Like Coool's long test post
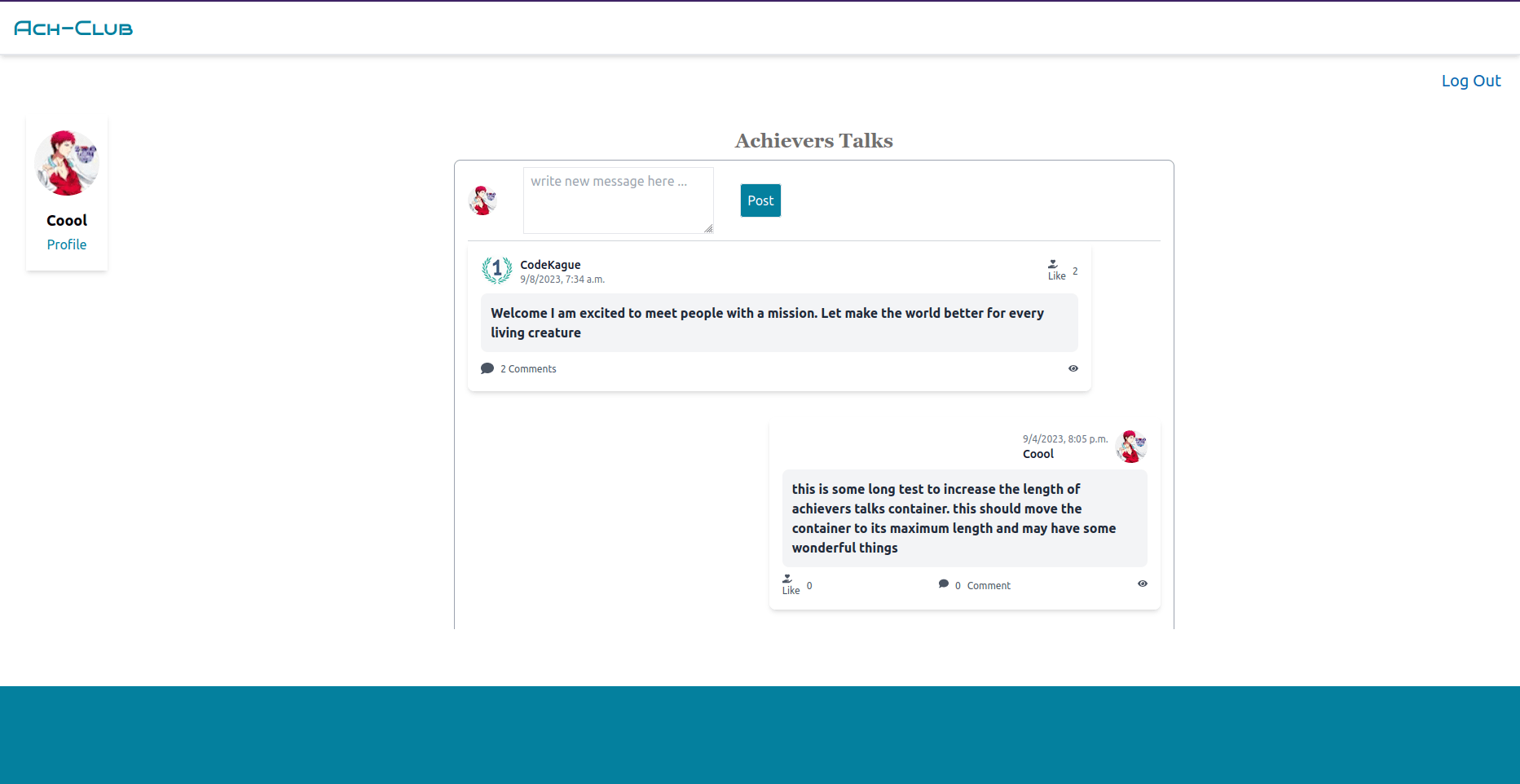 tap(791, 584)
